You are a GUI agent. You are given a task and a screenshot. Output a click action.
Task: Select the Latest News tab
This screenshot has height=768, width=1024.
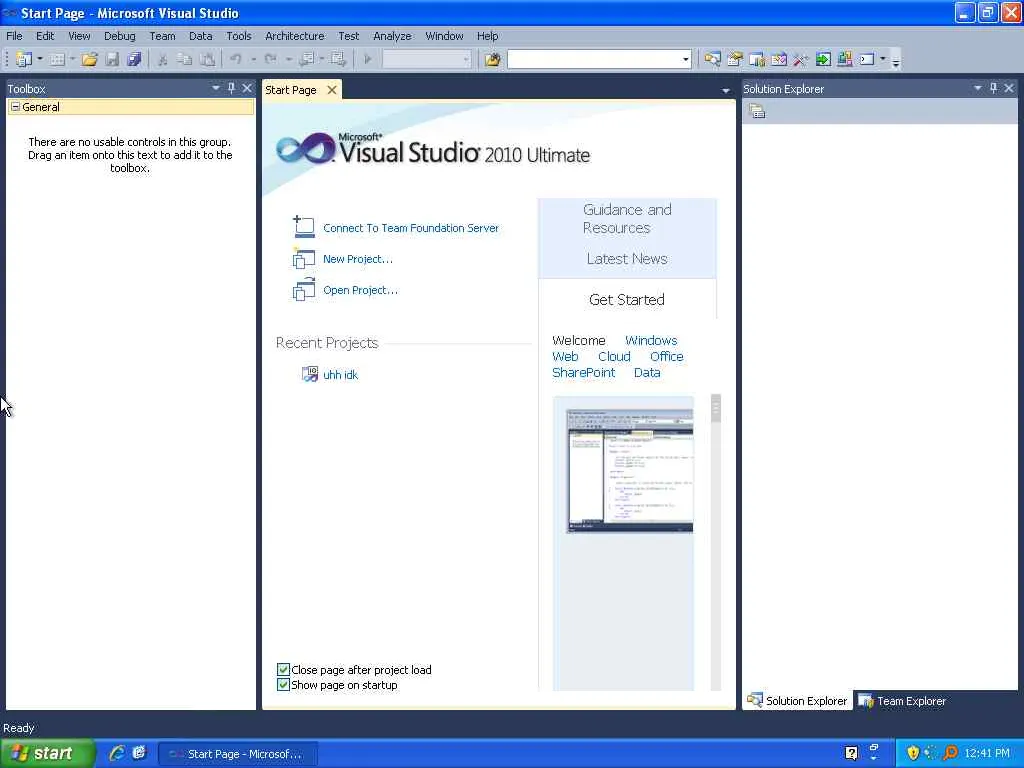pyautogui.click(x=627, y=259)
